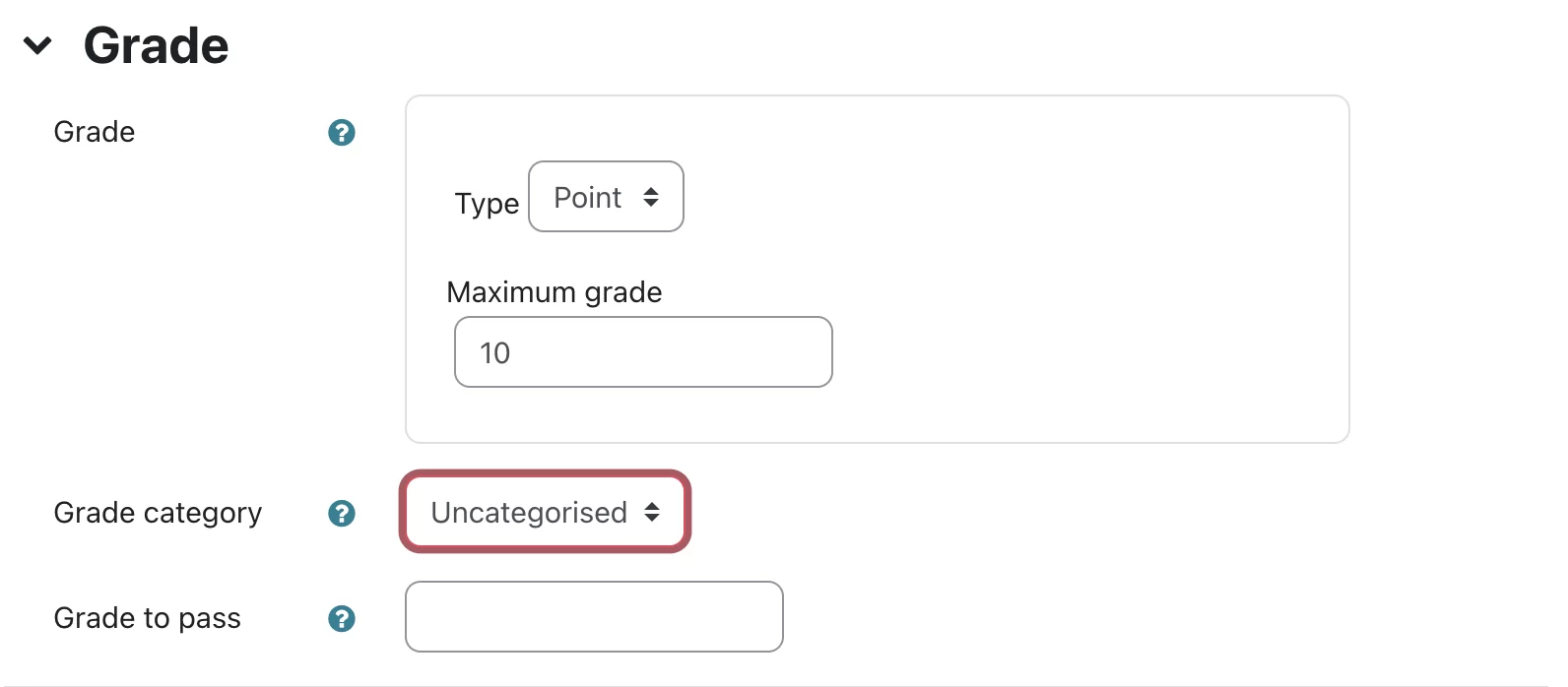Open help icon beside Grade label
This screenshot has width=1568, height=687.
(341, 132)
